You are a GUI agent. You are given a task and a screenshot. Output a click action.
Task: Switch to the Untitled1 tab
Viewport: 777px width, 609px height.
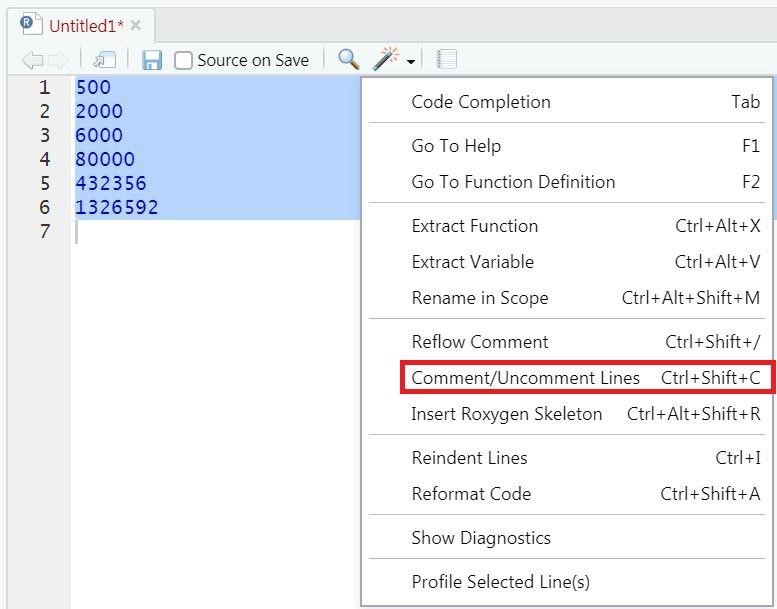[x=86, y=25]
